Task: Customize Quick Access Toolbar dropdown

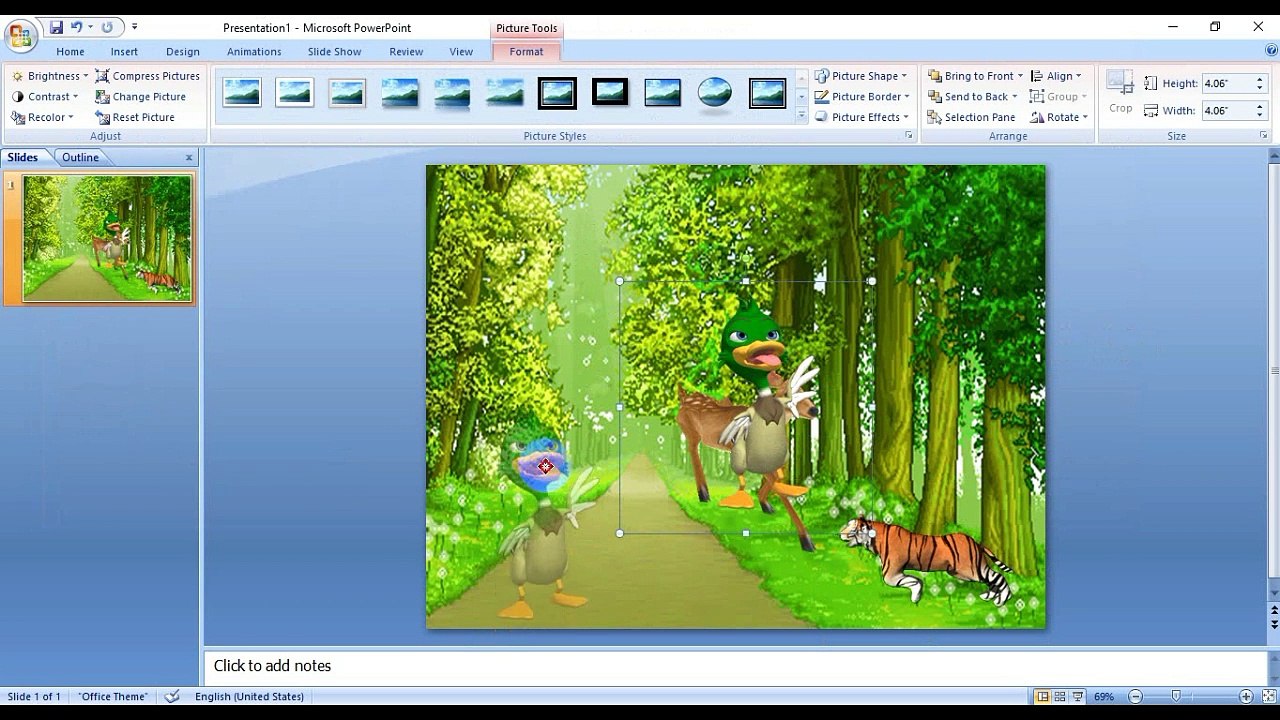Action: [134, 27]
